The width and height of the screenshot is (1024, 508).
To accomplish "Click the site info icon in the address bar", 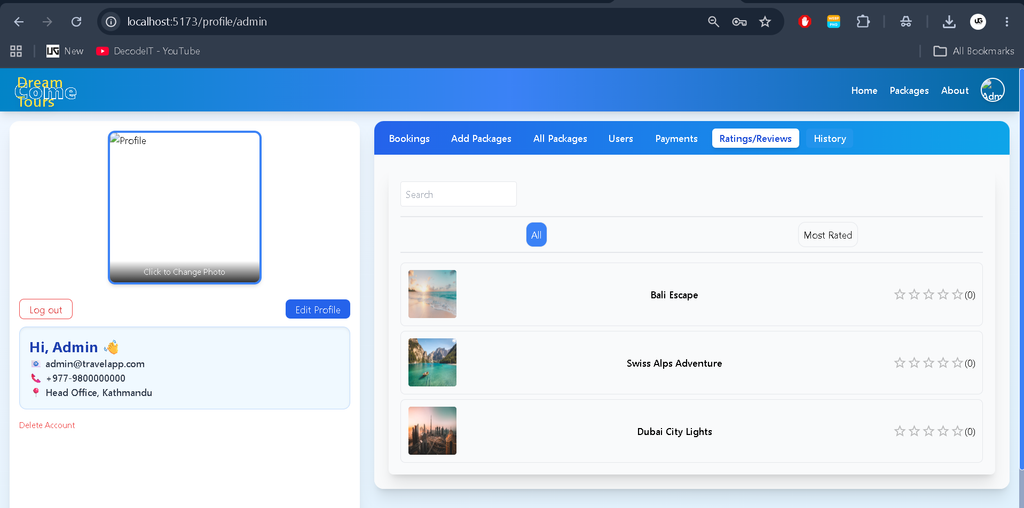I will (111, 22).
